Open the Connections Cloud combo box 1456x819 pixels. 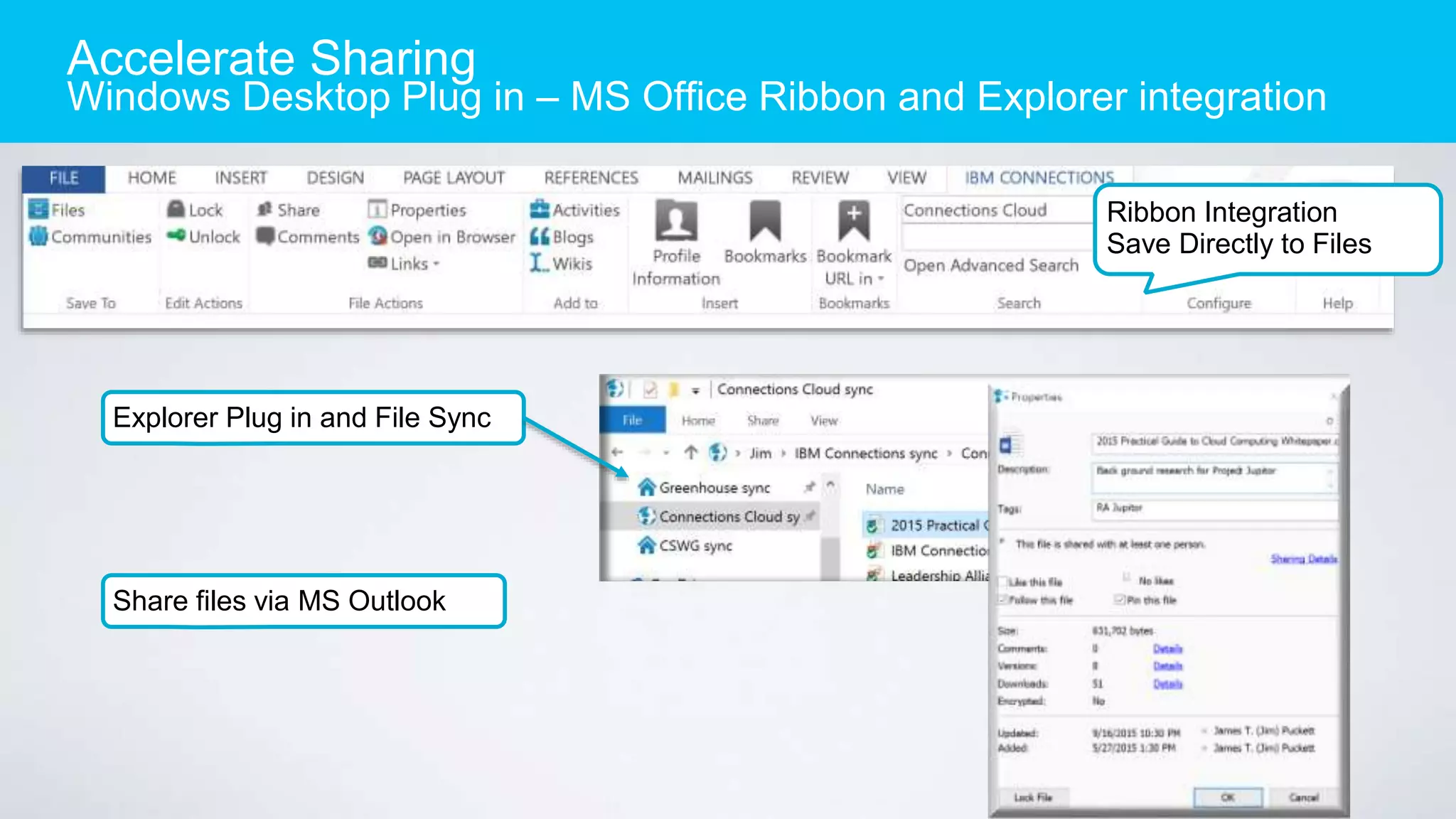pos(998,210)
